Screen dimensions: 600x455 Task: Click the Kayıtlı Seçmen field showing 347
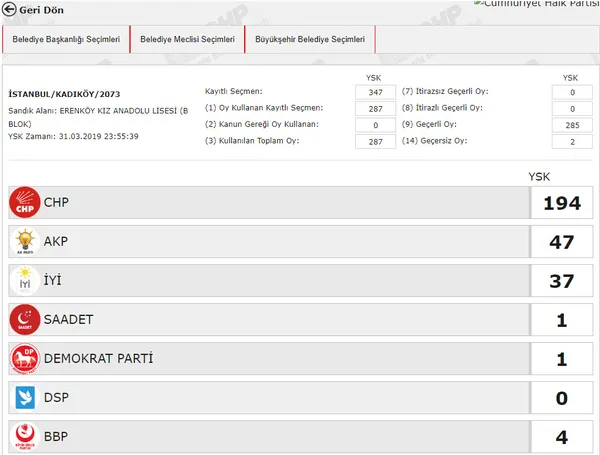(376, 91)
